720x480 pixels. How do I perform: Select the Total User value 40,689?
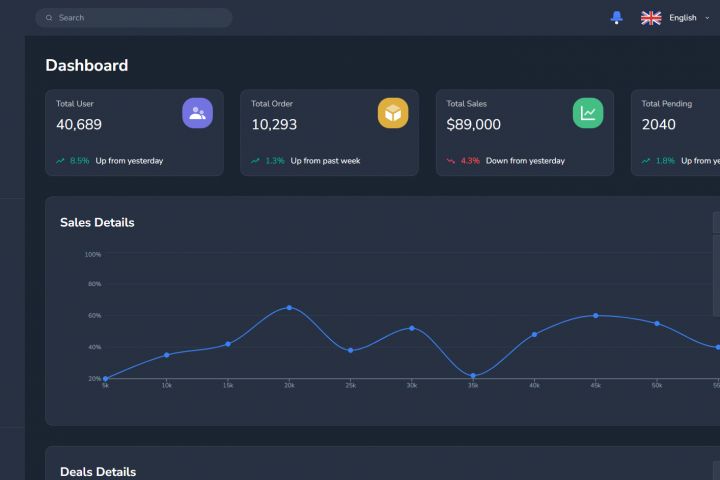click(79, 124)
